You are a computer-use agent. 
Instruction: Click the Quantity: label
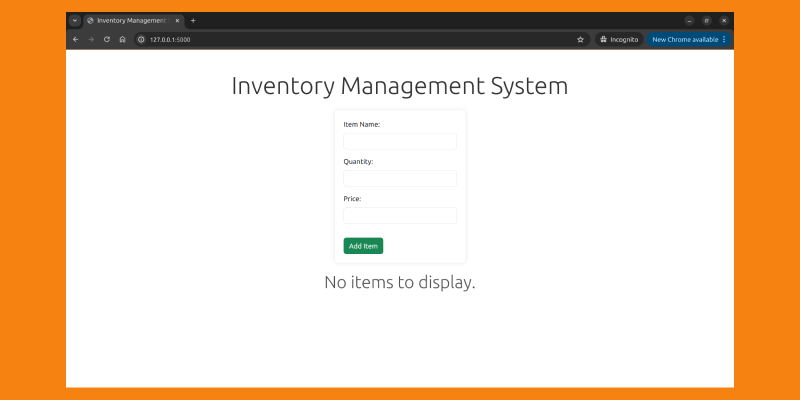point(358,162)
